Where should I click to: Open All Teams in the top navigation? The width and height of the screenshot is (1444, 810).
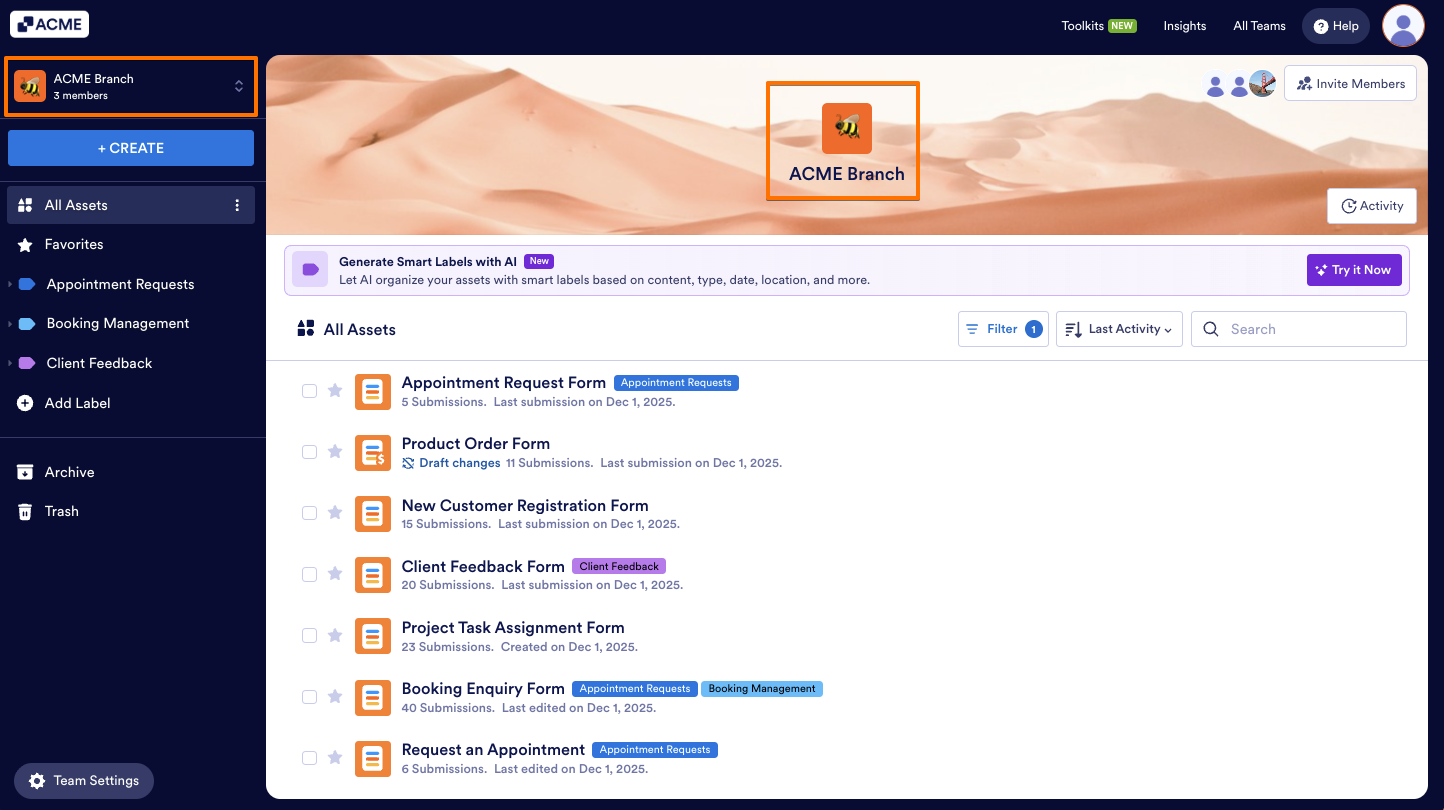pos(1259,26)
